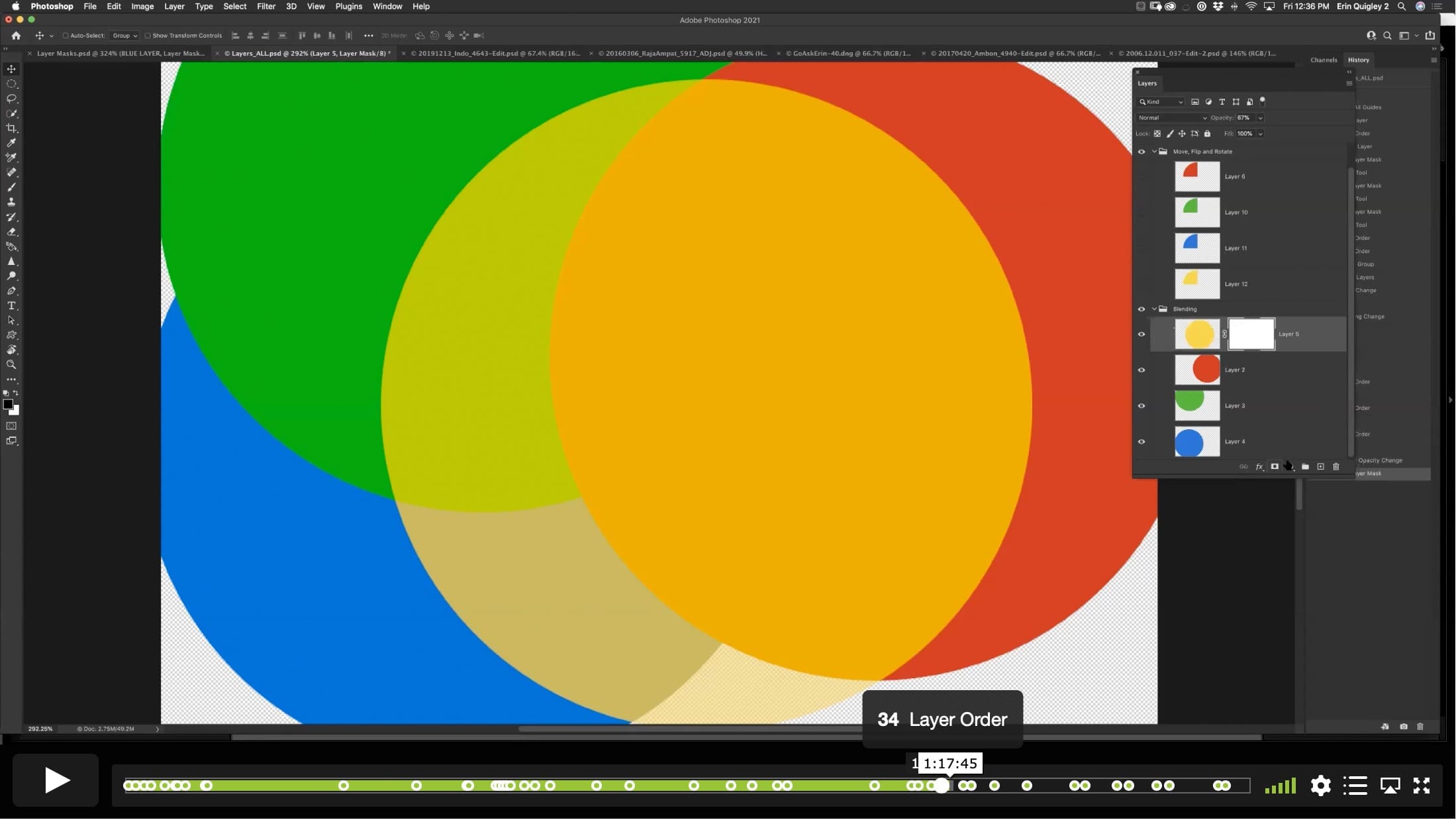Add a layer mask from Layers panel

point(1275,467)
